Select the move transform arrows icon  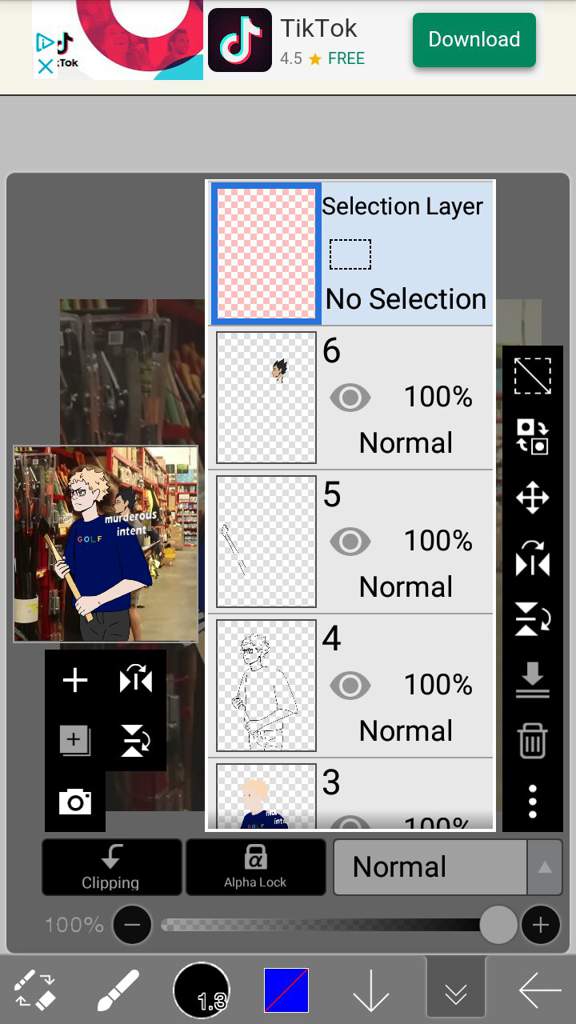point(532,498)
